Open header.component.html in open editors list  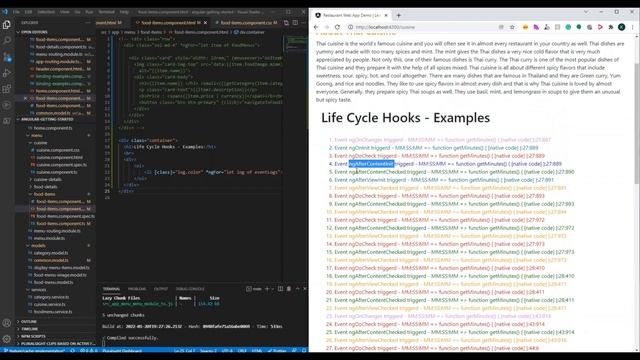60,69
